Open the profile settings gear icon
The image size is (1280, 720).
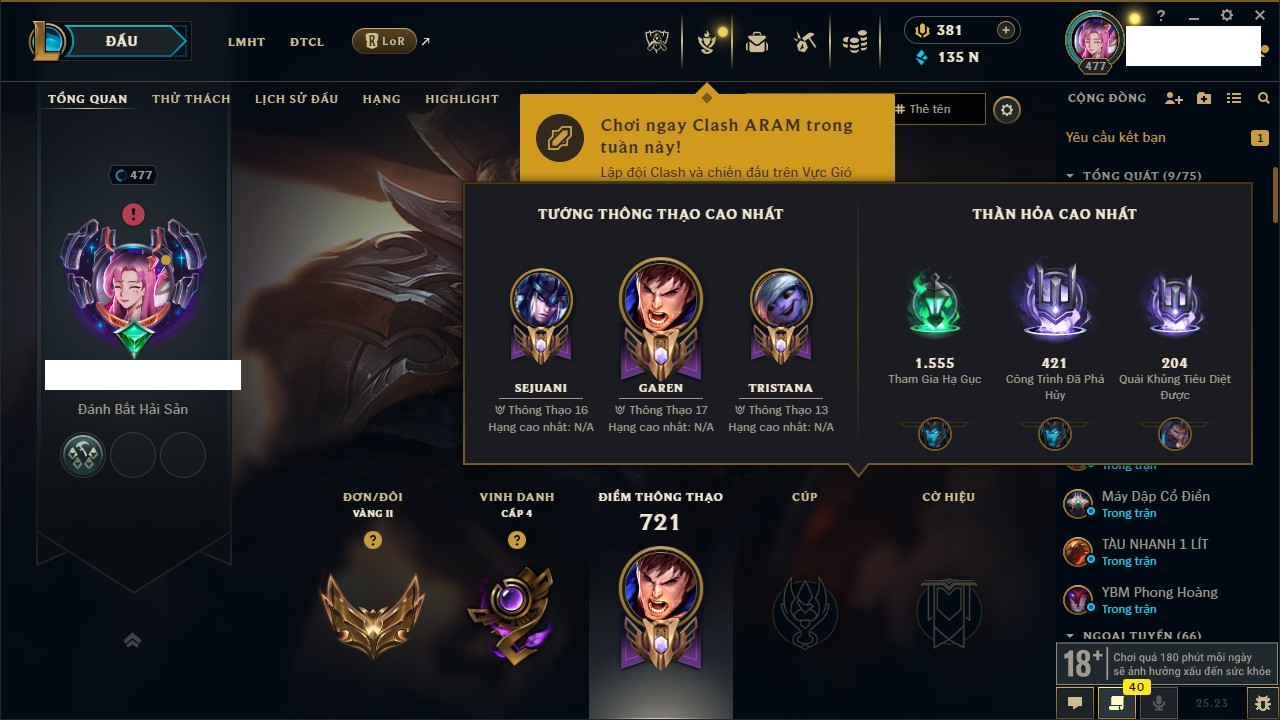(1007, 110)
